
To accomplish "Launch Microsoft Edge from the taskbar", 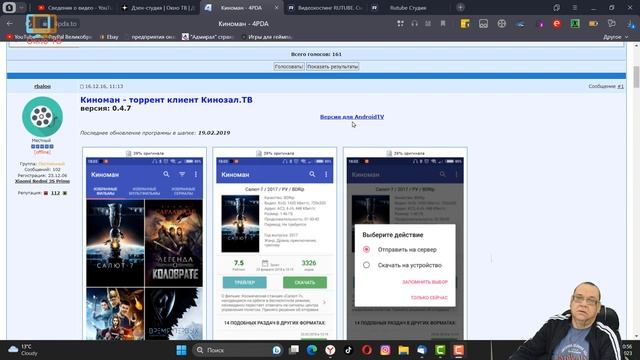I will (312, 350).
